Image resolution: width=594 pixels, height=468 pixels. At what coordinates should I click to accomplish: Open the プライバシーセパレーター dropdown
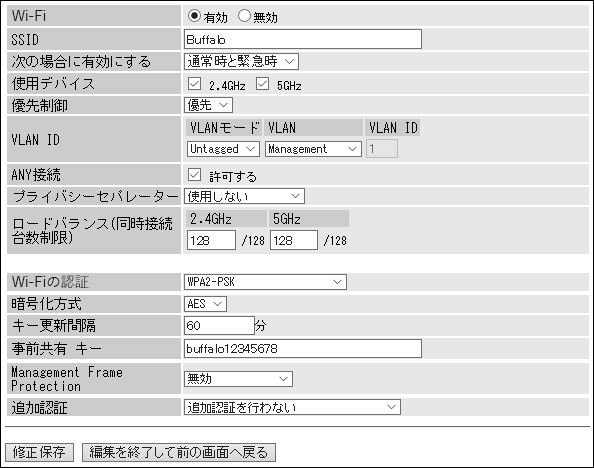(244, 196)
